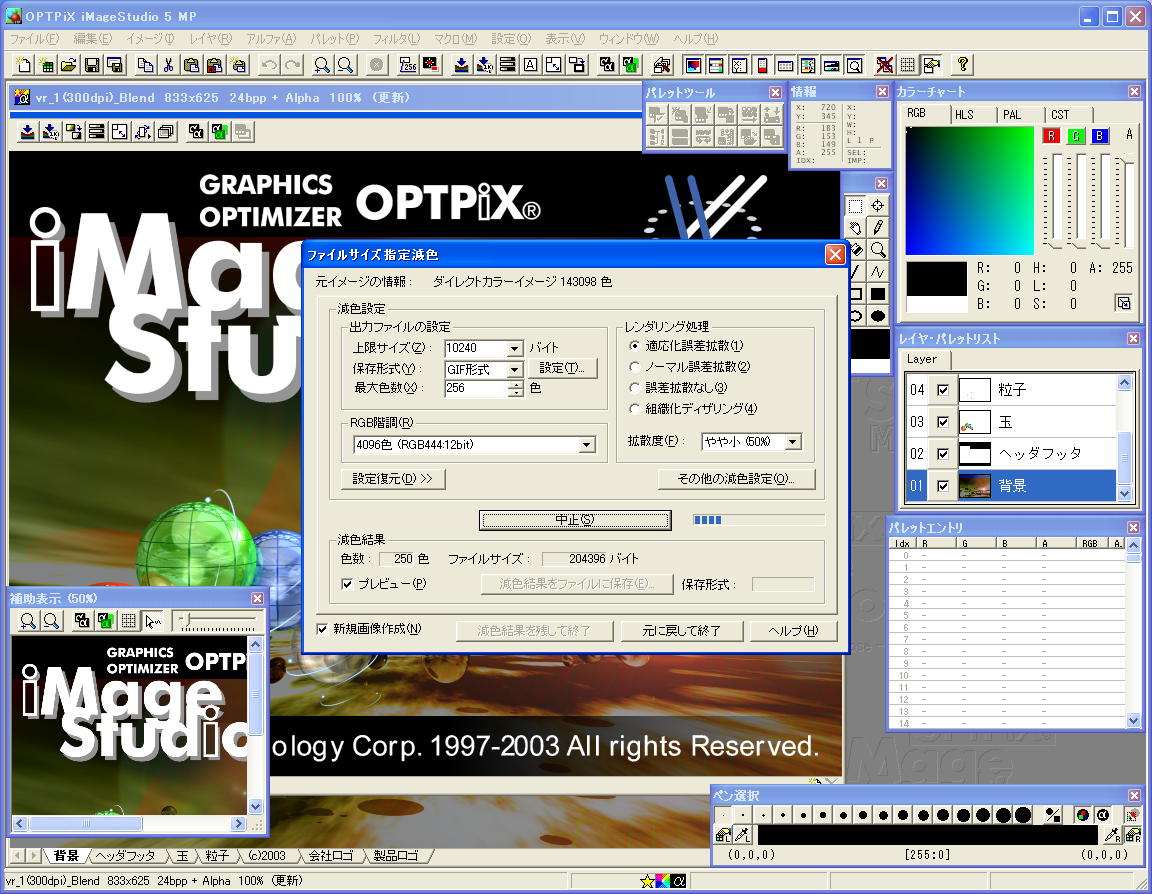Select the magnifier tool in the tool palette
The height and width of the screenshot is (894, 1152).
click(878, 250)
